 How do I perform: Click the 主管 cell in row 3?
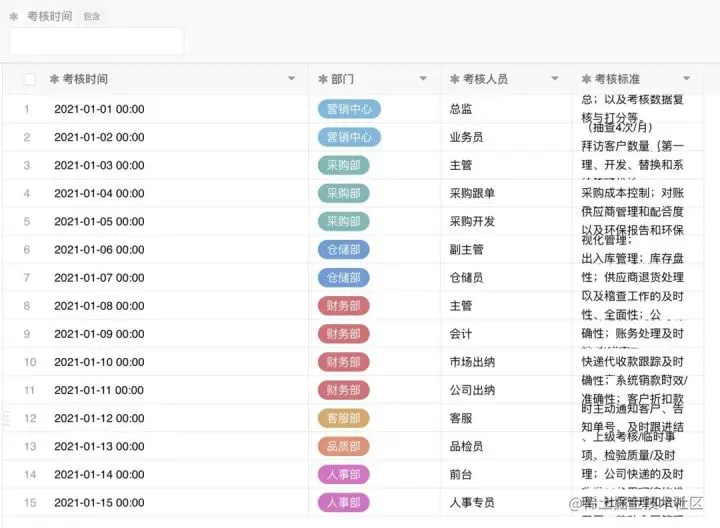coord(461,165)
